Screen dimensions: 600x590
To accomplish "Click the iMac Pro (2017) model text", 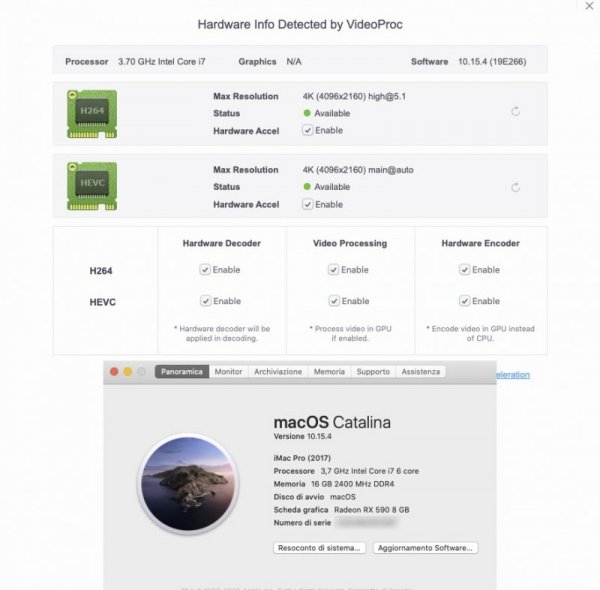I will click(x=302, y=458).
